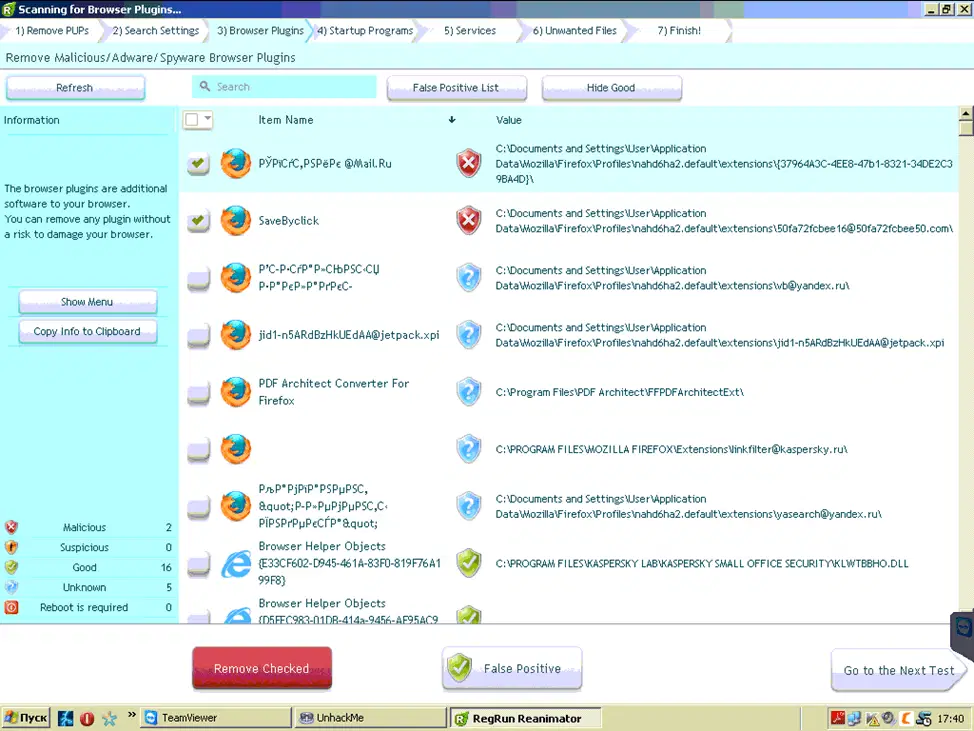Click the blue unknown shield for PDF Architect
The image size is (974, 731).
(x=469, y=392)
